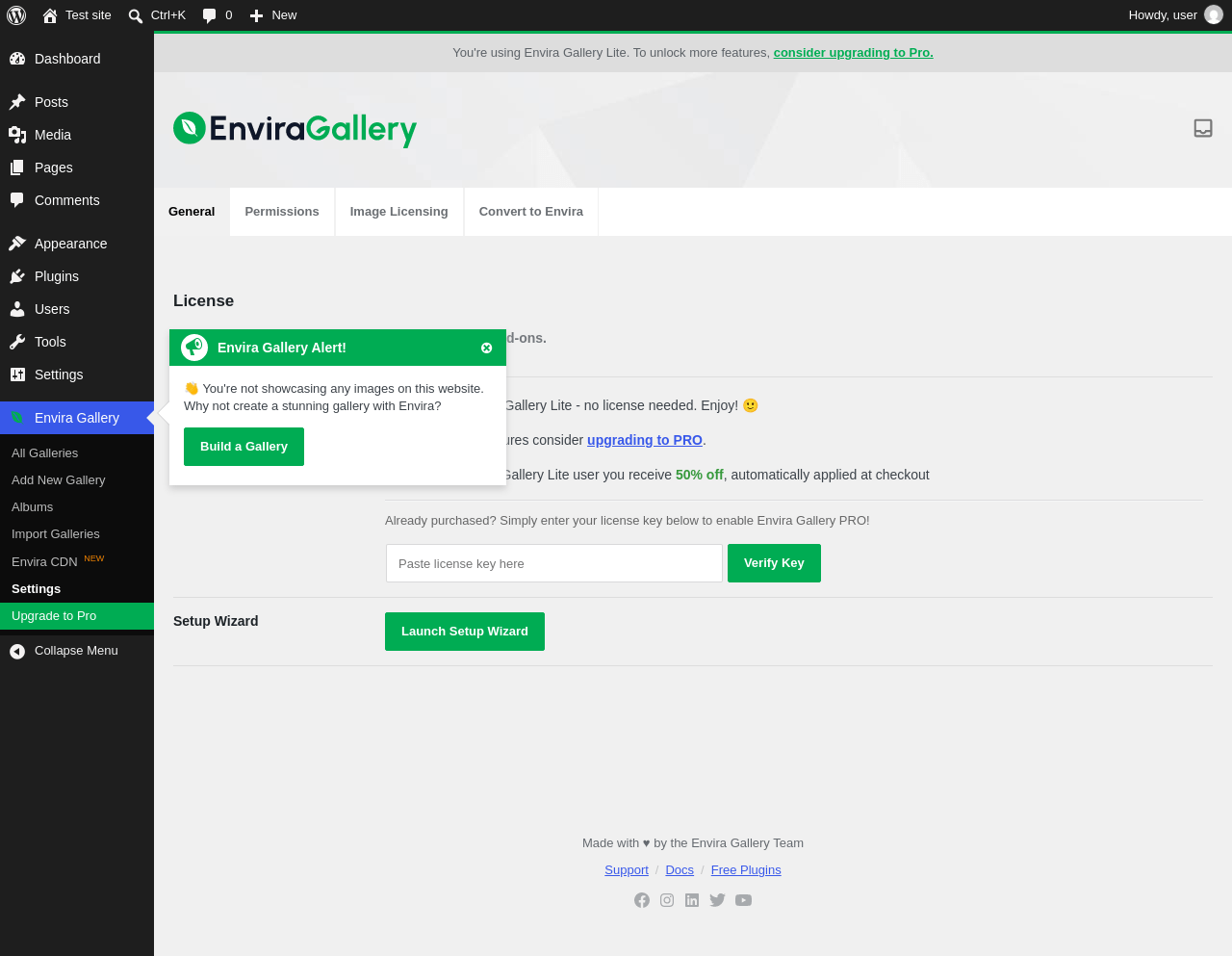Image resolution: width=1232 pixels, height=956 pixels.
Task: Open Add New Gallery in sidebar
Action: (59, 479)
